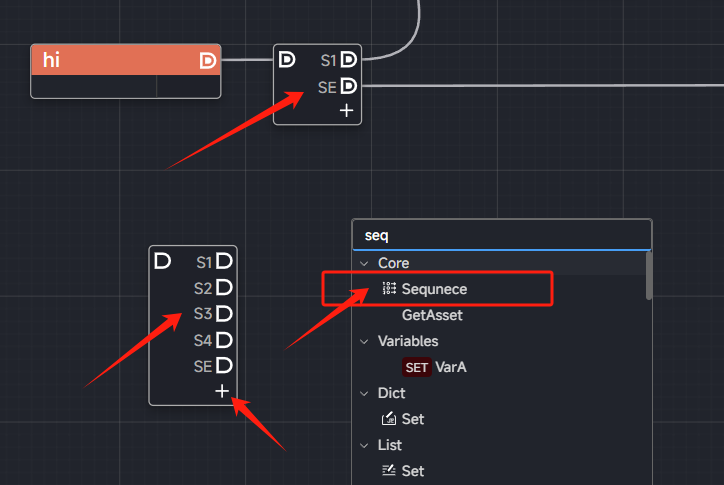Add a pin to the sequence node beside hi
This screenshot has height=485, width=724.
click(x=347, y=110)
